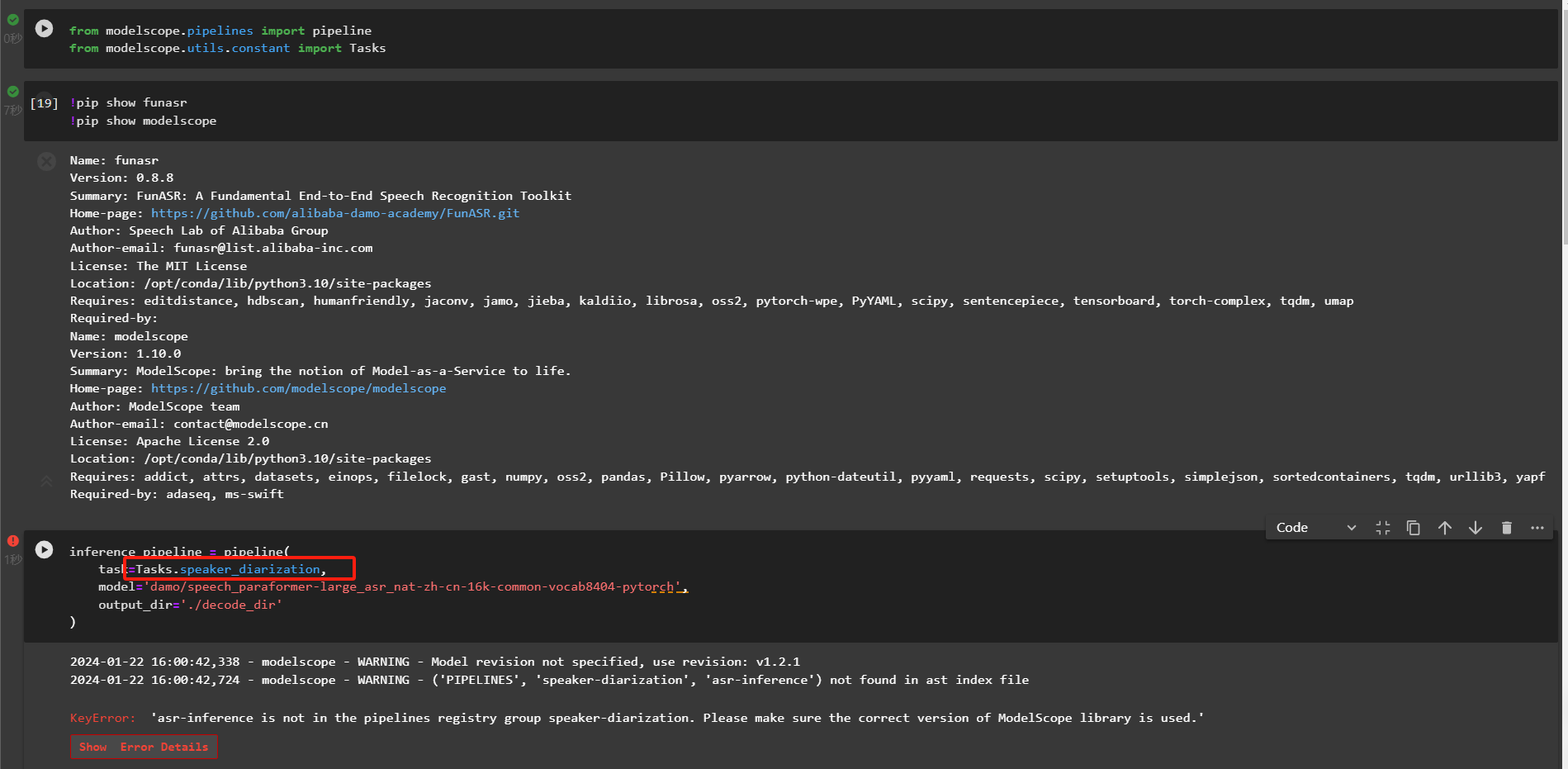The height and width of the screenshot is (769, 1568).
Task: Click the 'Model revision not specified' warning line
Action: 435,662
